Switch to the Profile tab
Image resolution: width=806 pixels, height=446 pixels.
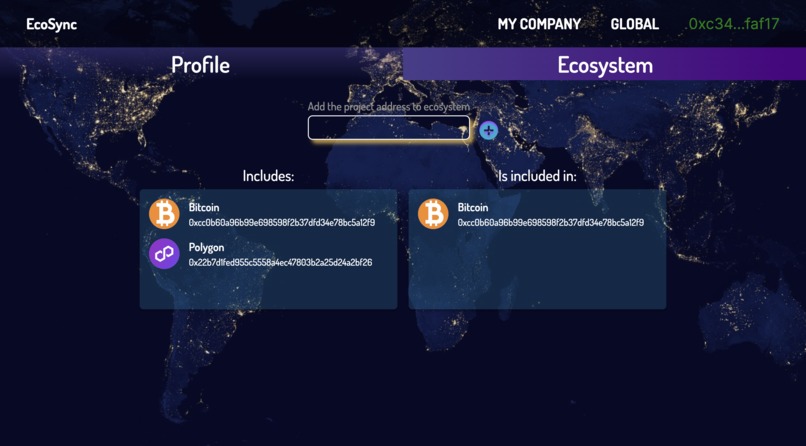click(201, 65)
